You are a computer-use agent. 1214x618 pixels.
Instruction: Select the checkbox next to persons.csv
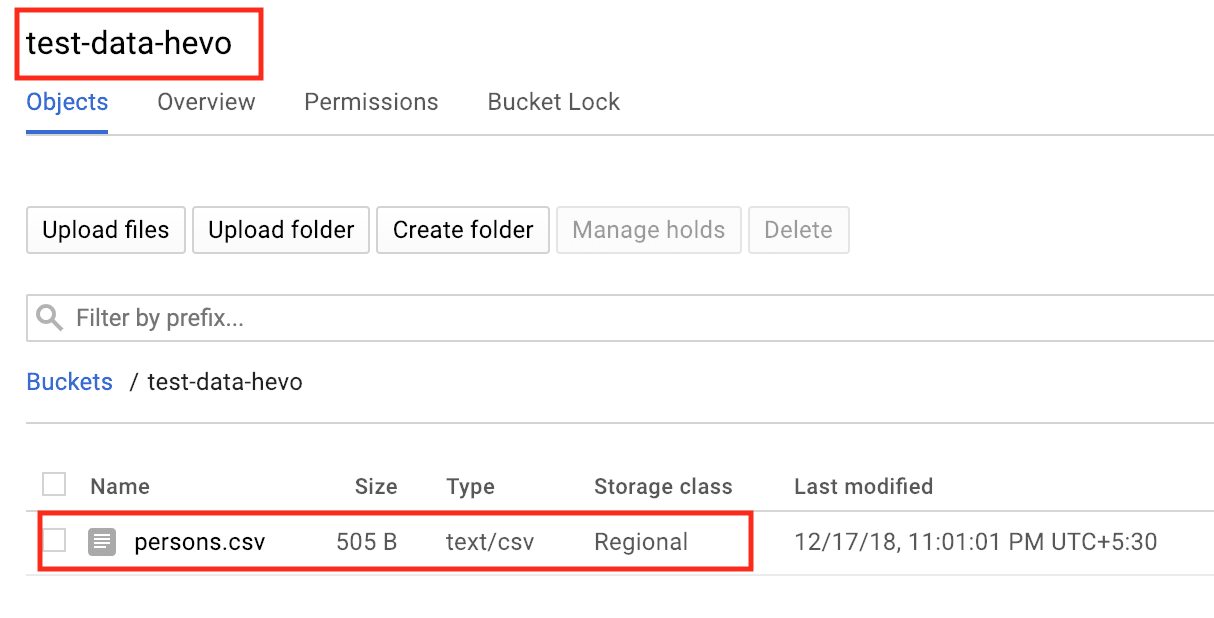(53, 541)
